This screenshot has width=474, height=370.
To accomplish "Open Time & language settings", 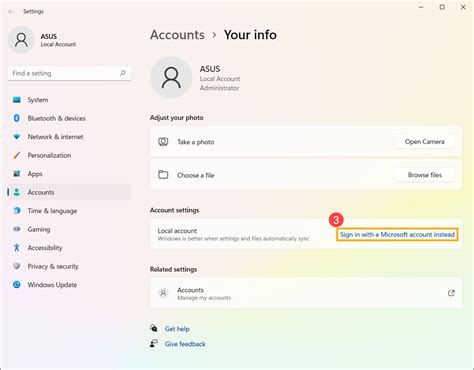I will point(69,211).
